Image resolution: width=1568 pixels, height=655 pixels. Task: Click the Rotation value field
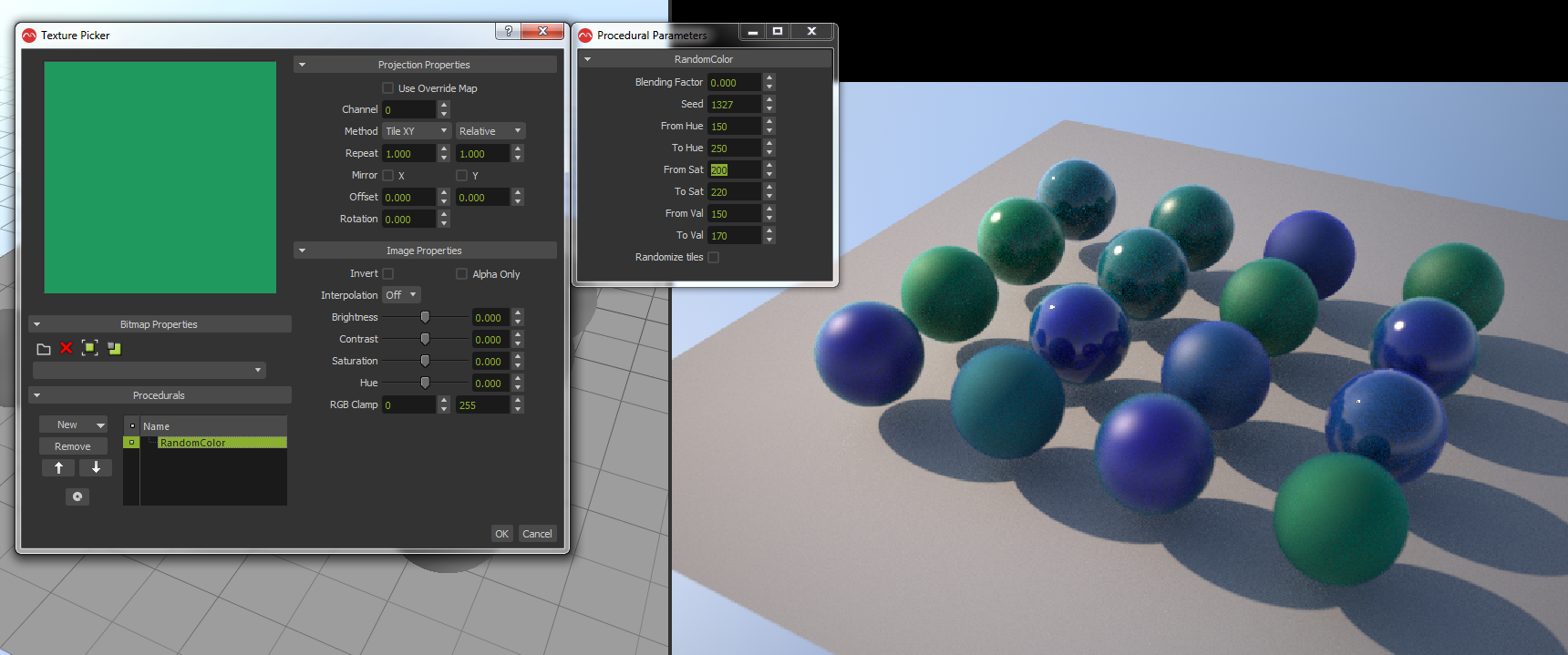(x=409, y=219)
